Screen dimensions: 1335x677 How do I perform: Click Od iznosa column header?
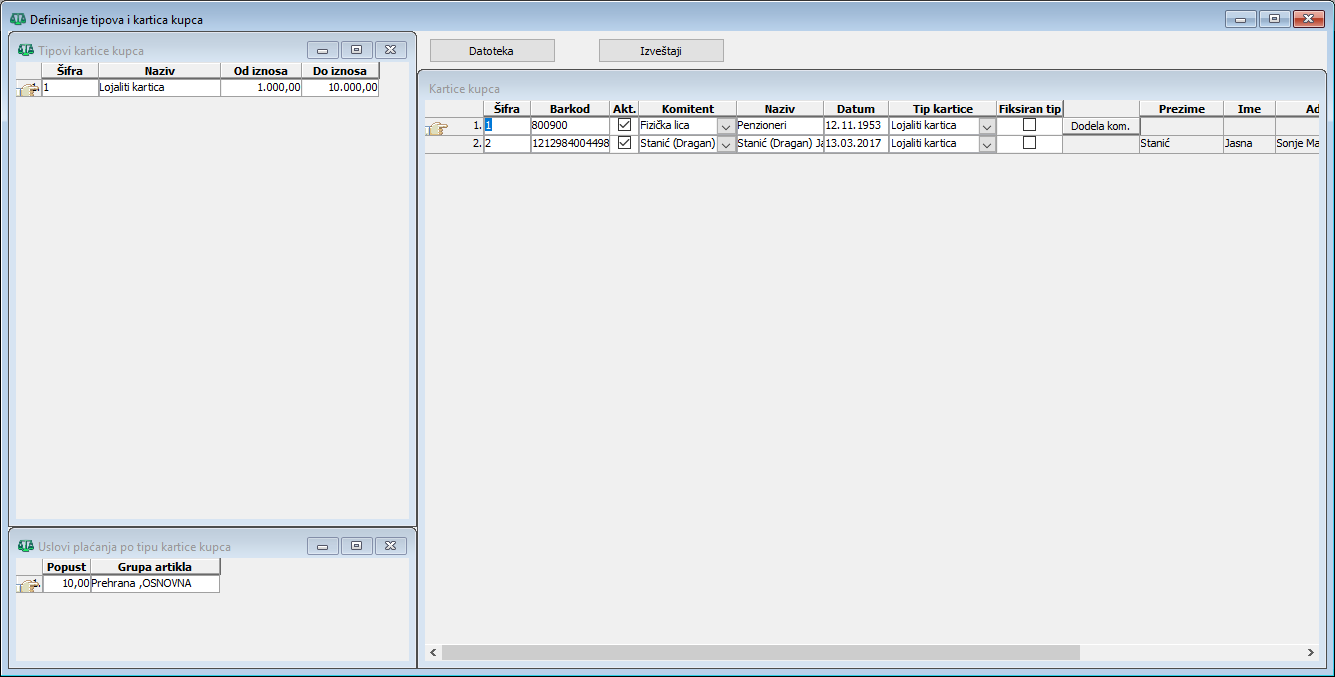coord(261,71)
